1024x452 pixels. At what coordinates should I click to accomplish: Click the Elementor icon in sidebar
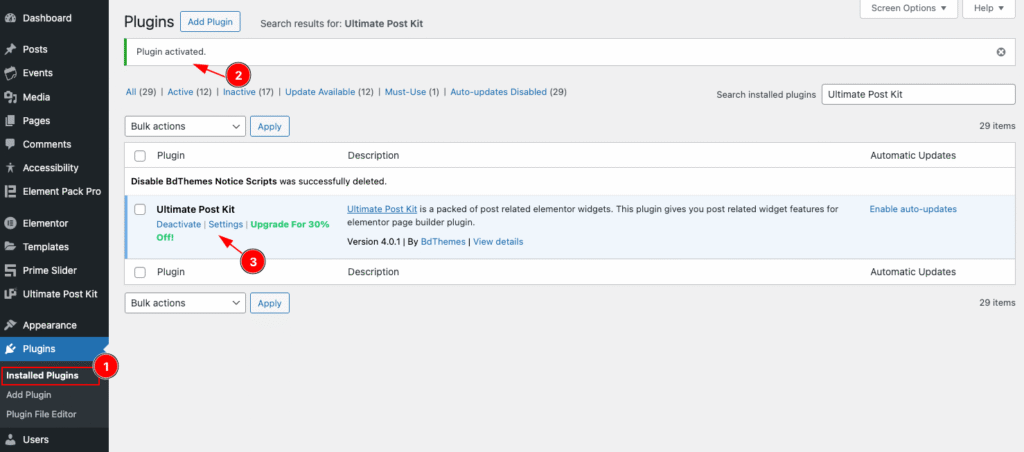(10, 223)
